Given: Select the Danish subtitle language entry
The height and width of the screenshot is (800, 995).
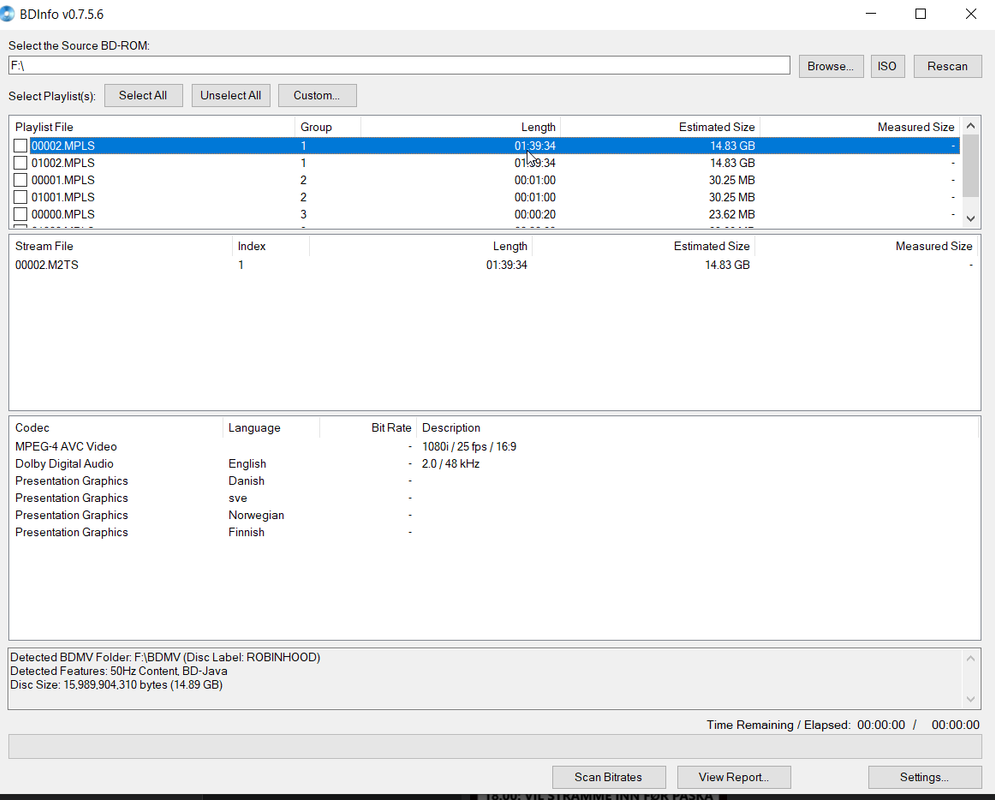Looking at the screenshot, I should pos(246,481).
